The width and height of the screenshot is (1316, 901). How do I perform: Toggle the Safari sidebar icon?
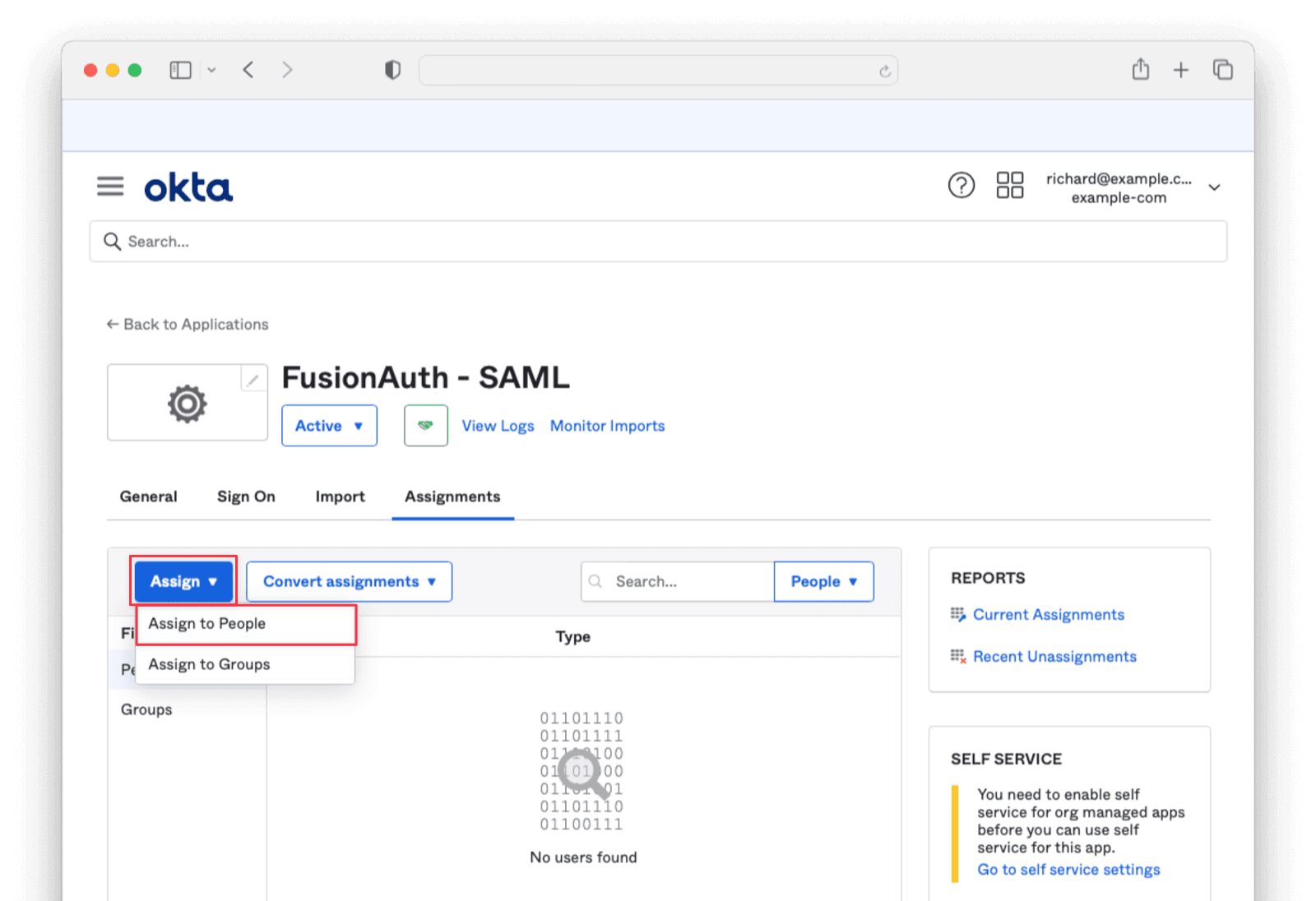[x=180, y=71]
